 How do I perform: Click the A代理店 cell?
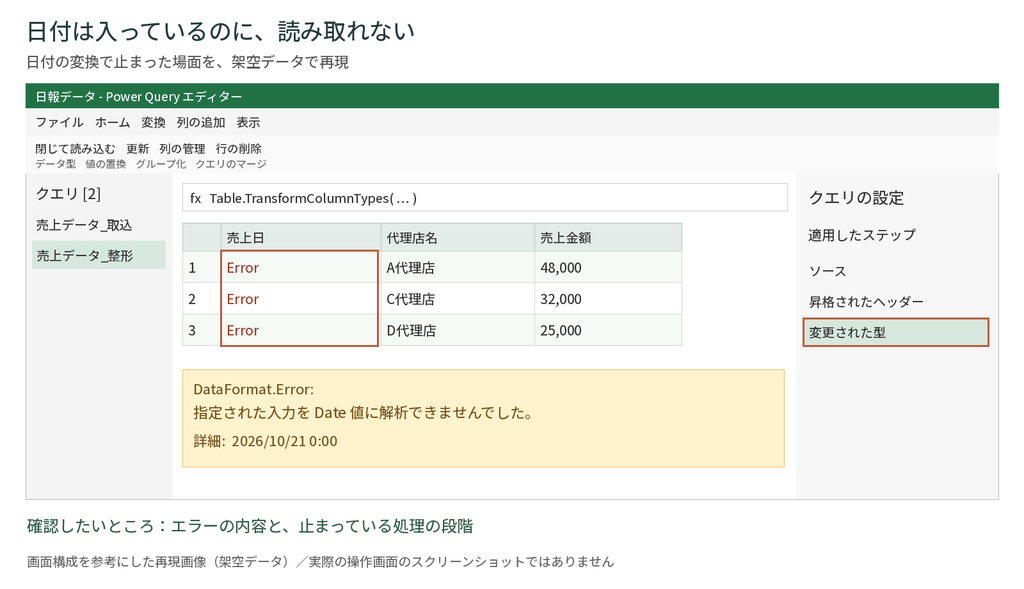coord(458,268)
